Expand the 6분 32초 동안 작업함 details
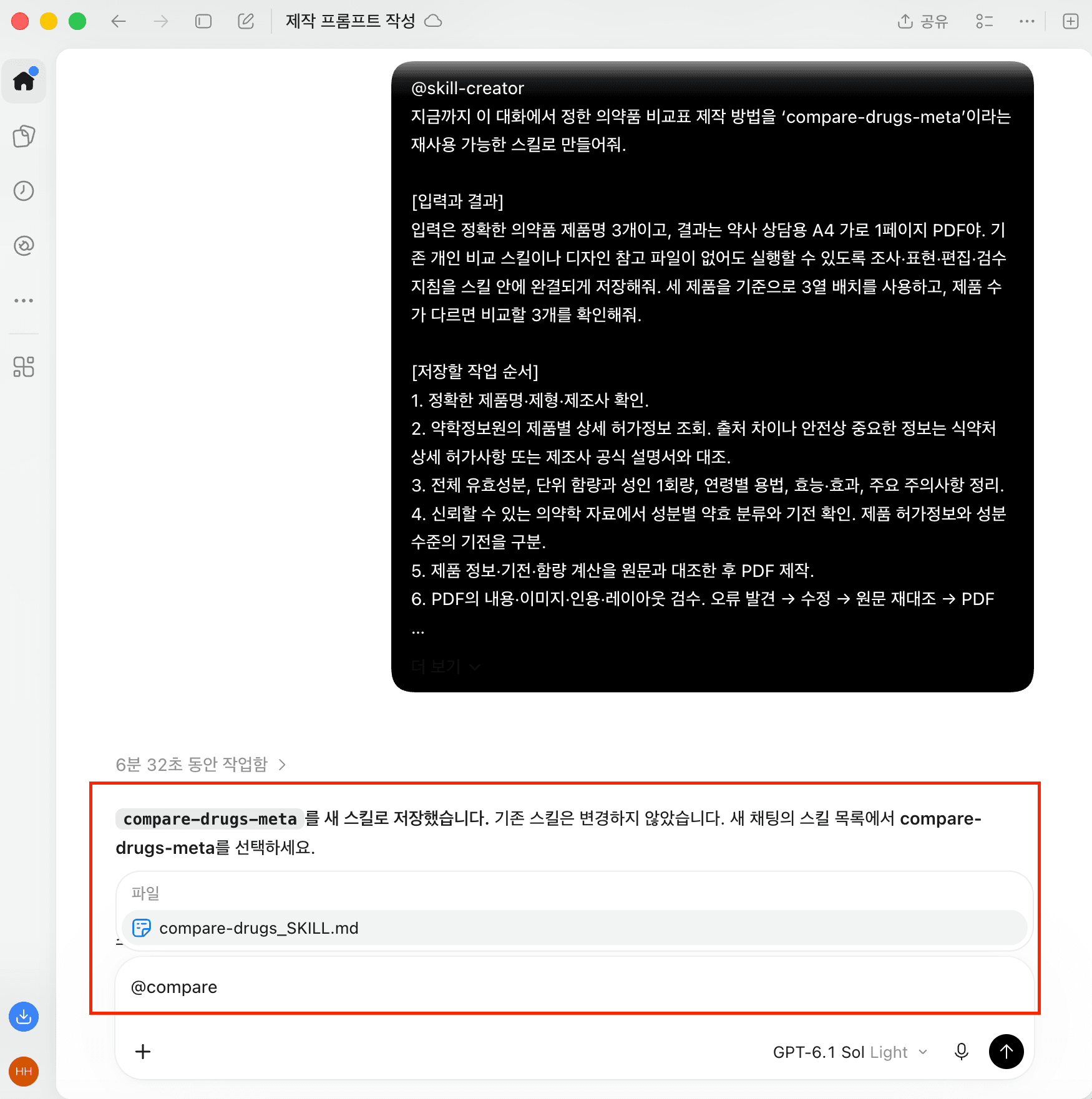The height and width of the screenshot is (1099, 1092). (200, 765)
